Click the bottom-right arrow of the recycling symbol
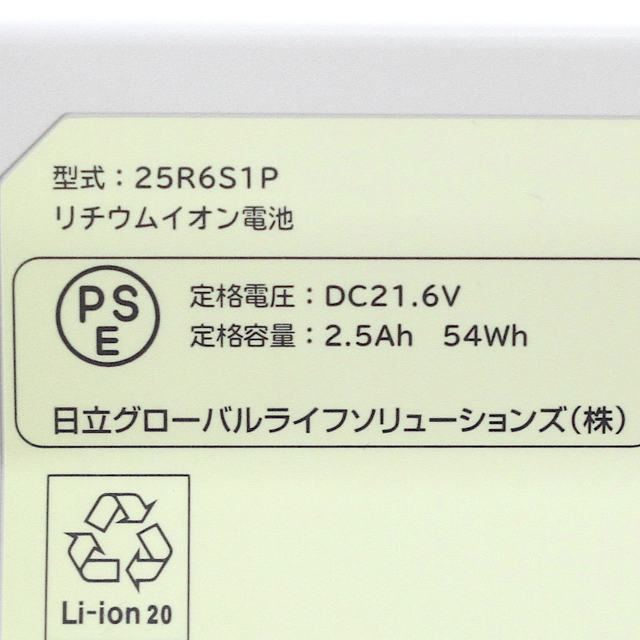This screenshot has height=640, width=640. 149,557
